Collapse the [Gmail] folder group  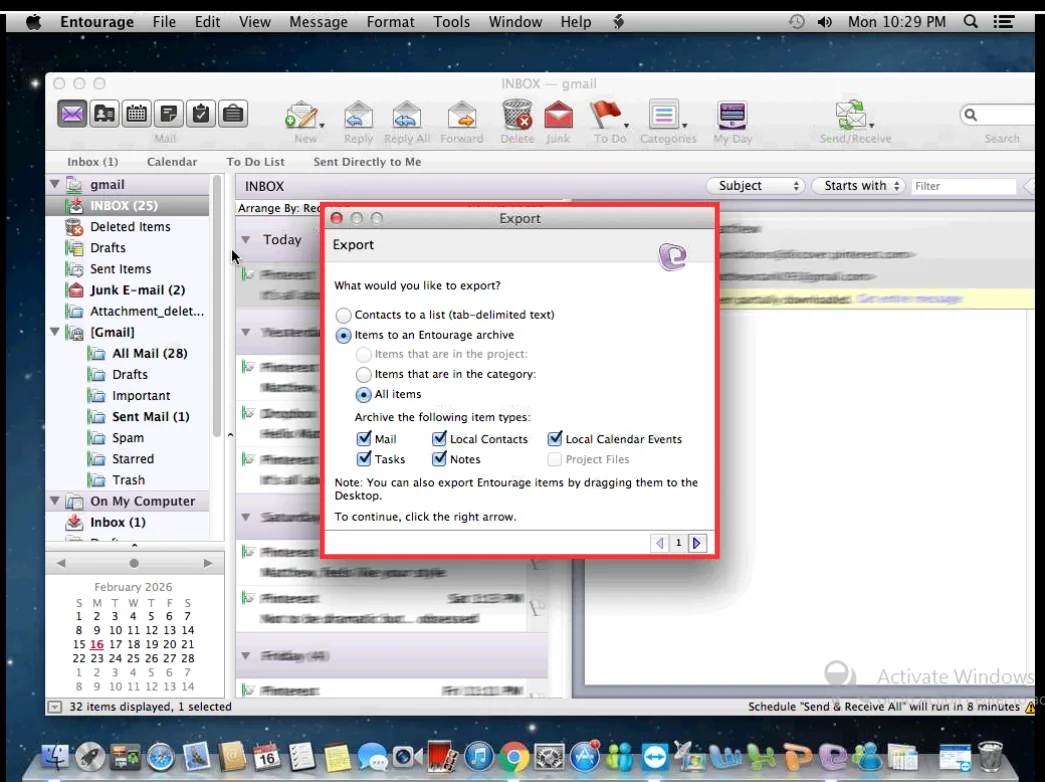pos(55,332)
